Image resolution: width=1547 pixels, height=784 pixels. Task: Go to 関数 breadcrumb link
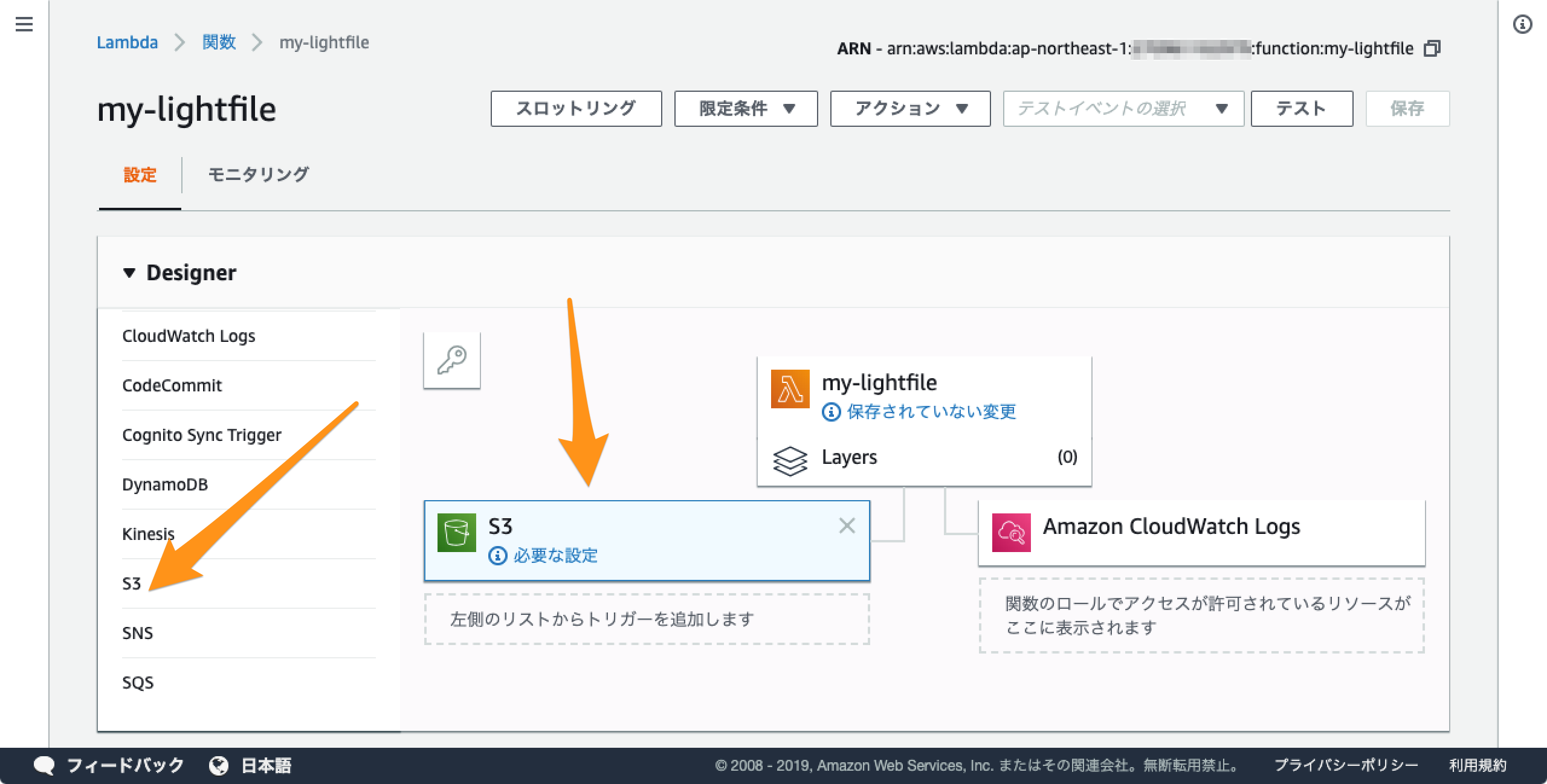click(219, 42)
